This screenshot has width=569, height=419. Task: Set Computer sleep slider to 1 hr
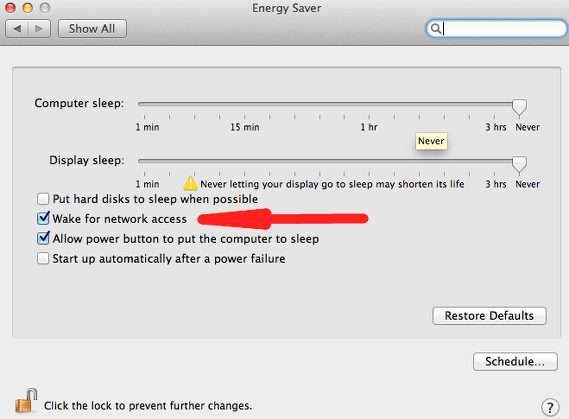tap(369, 104)
